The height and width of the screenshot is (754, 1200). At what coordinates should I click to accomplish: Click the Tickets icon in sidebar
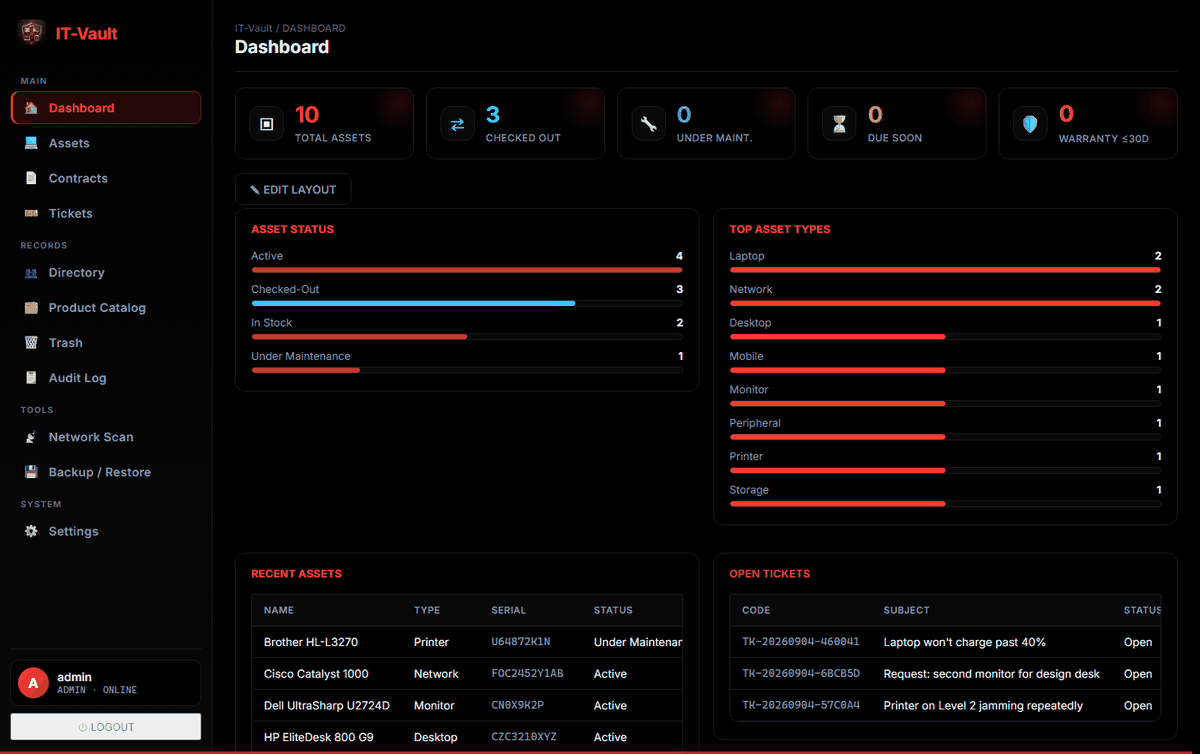point(31,213)
